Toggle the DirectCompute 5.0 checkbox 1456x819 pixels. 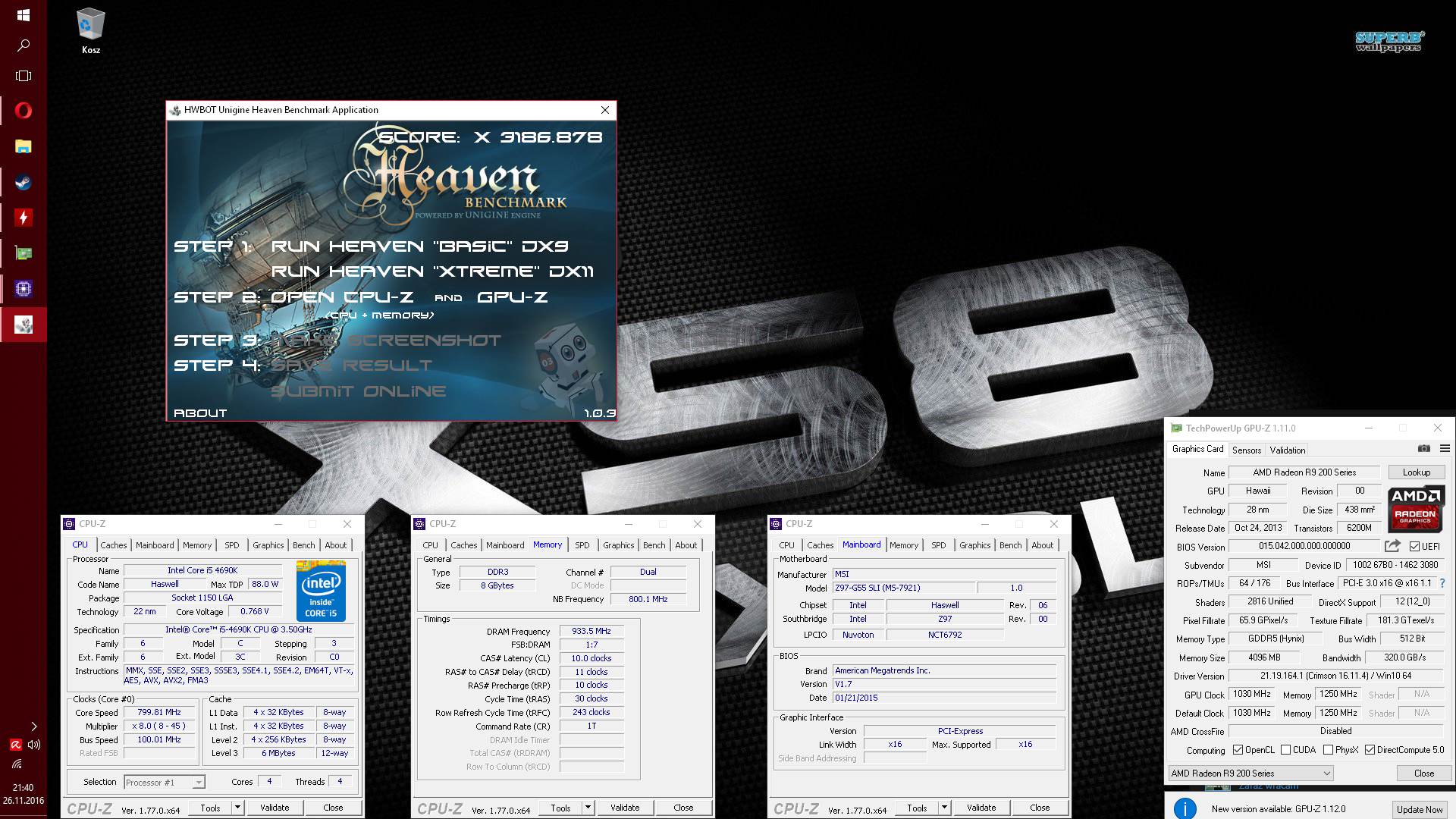click(1370, 750)
